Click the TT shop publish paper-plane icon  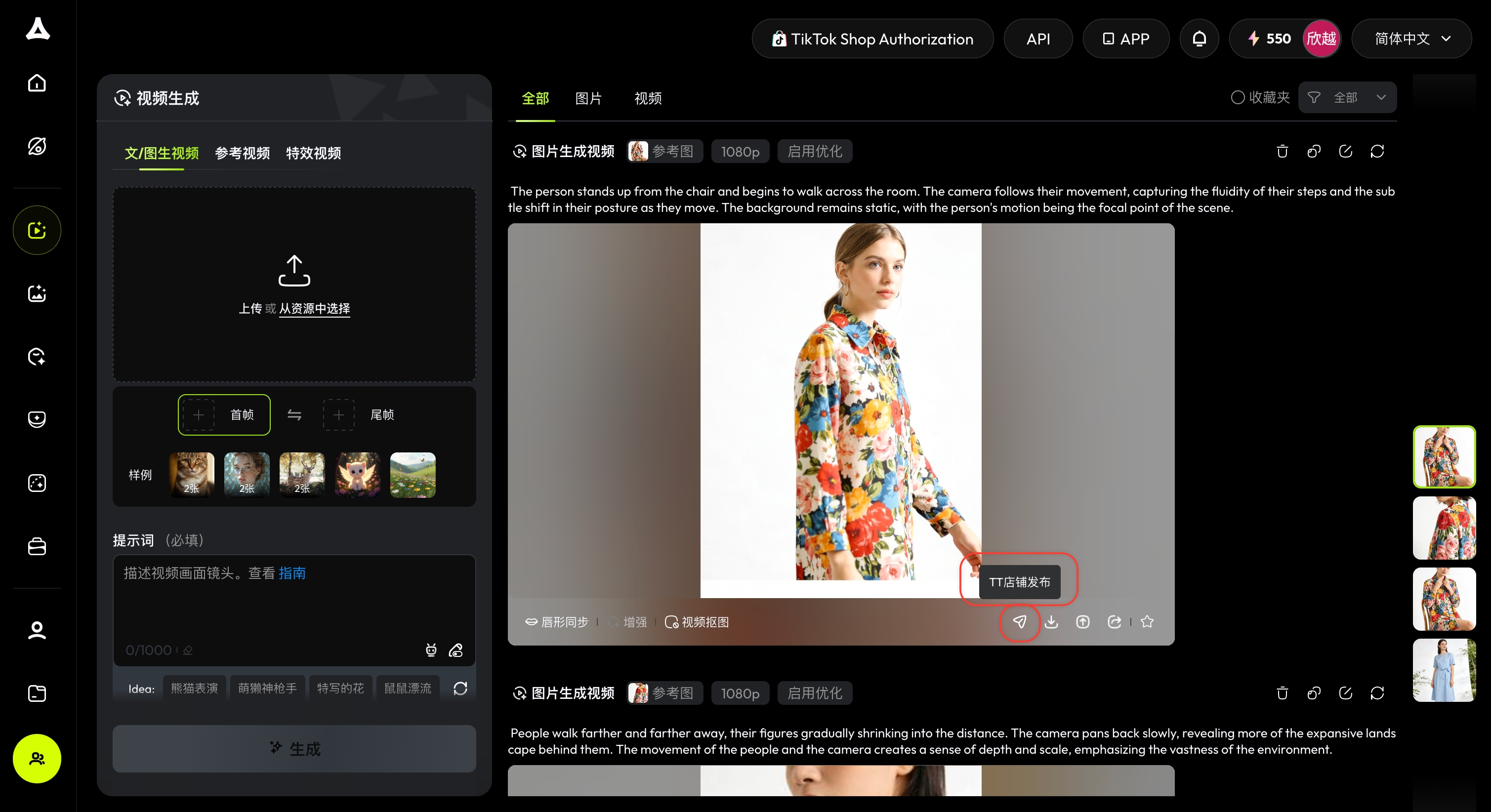click(1019, 621)
